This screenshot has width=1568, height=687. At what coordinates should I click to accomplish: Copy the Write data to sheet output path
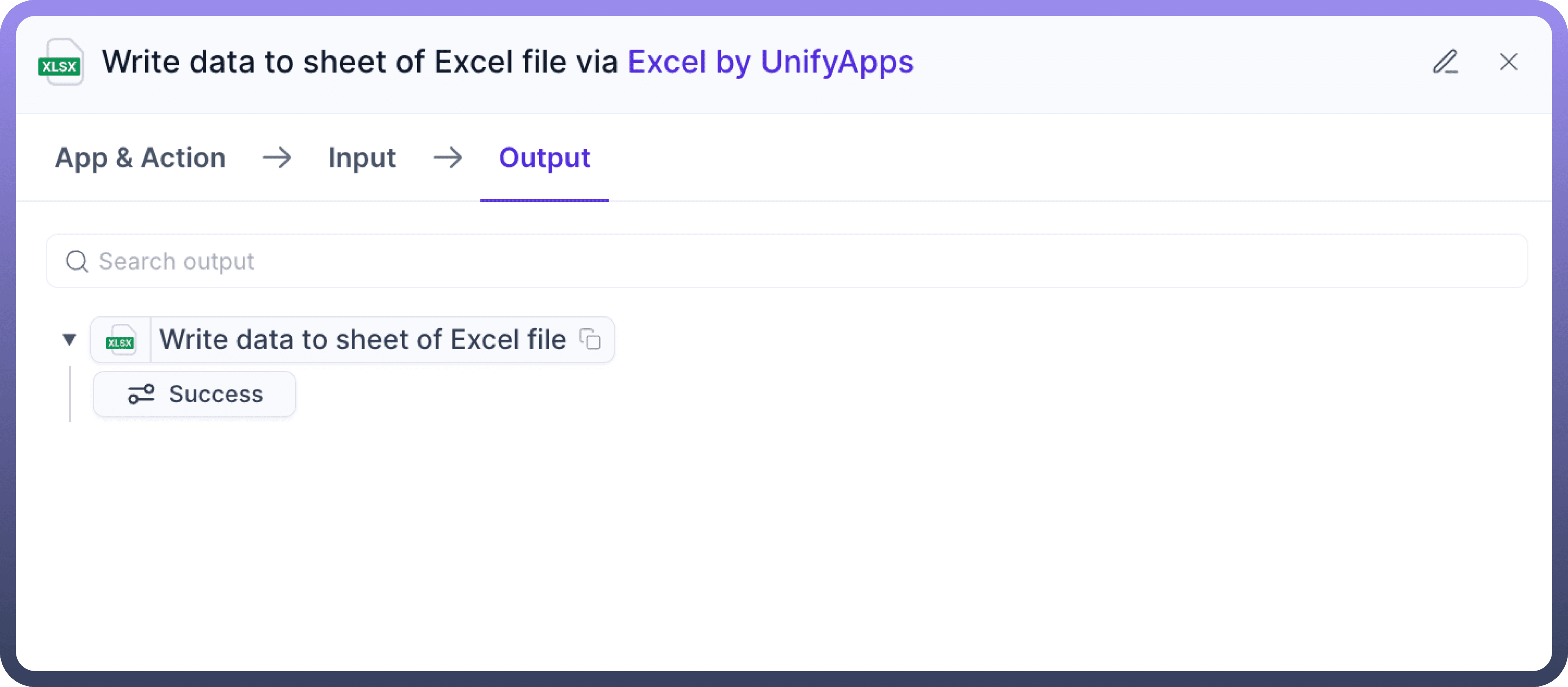pyautogui.click(x=590, y=340)
